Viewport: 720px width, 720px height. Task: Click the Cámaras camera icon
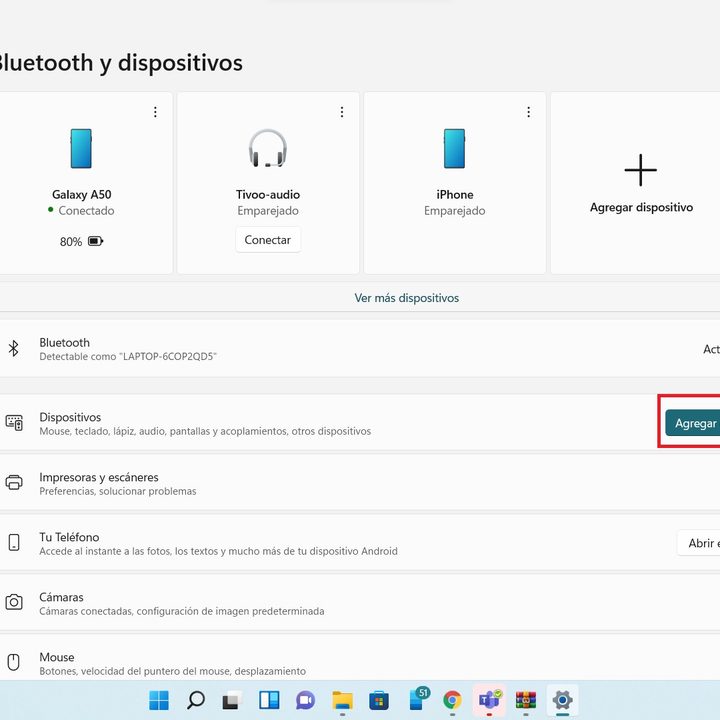[x=14, y=602]
